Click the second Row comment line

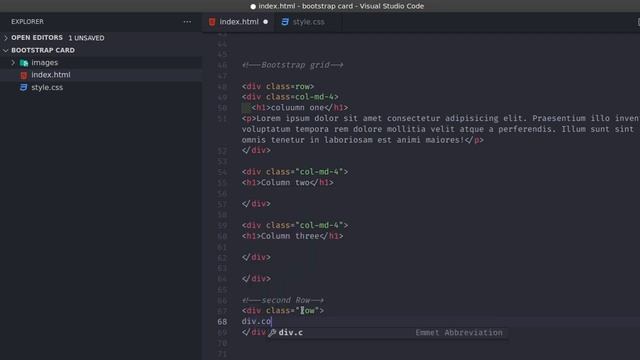tap(282, 300)
